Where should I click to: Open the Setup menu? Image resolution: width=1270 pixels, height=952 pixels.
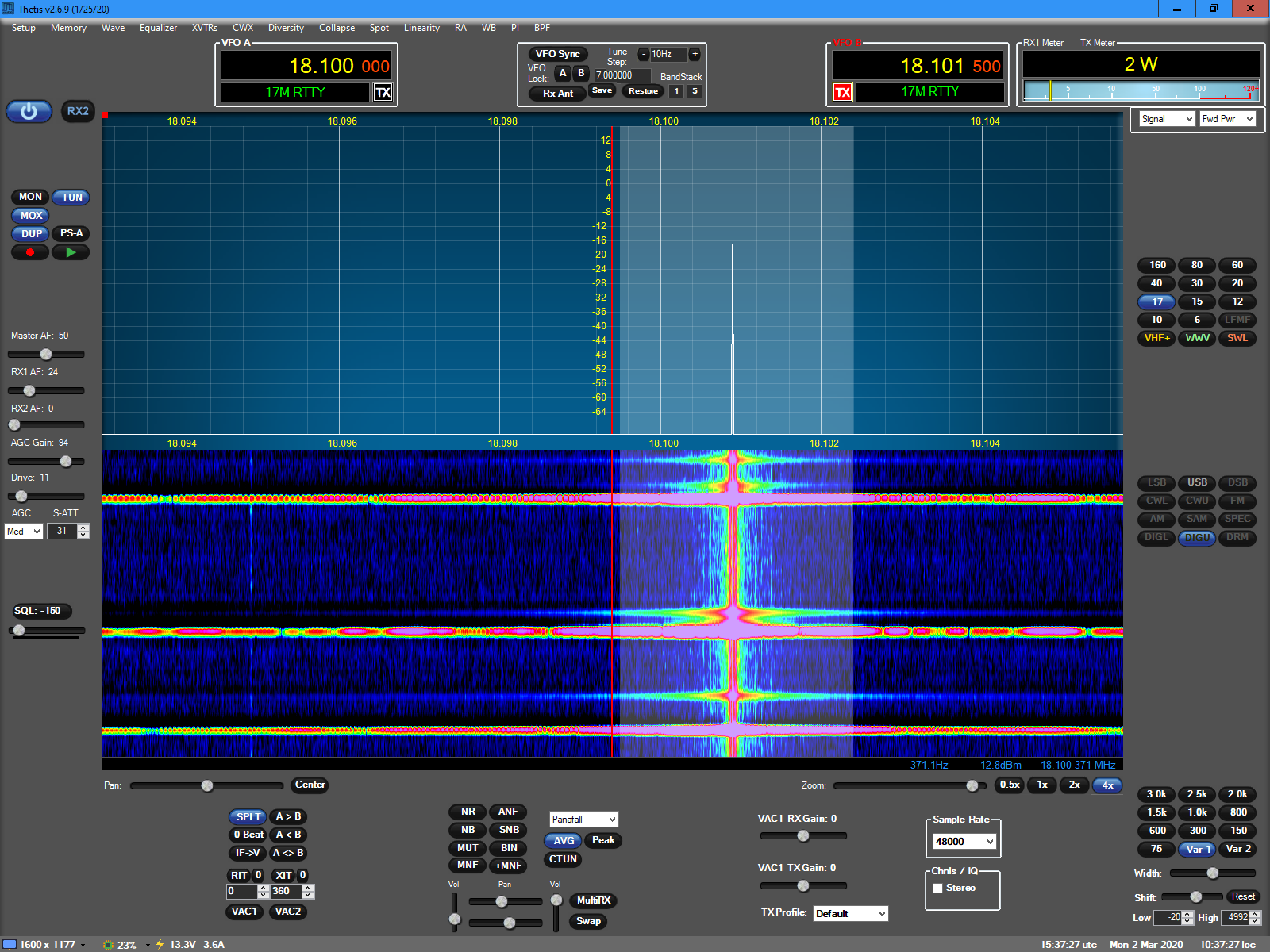[24, 28]
